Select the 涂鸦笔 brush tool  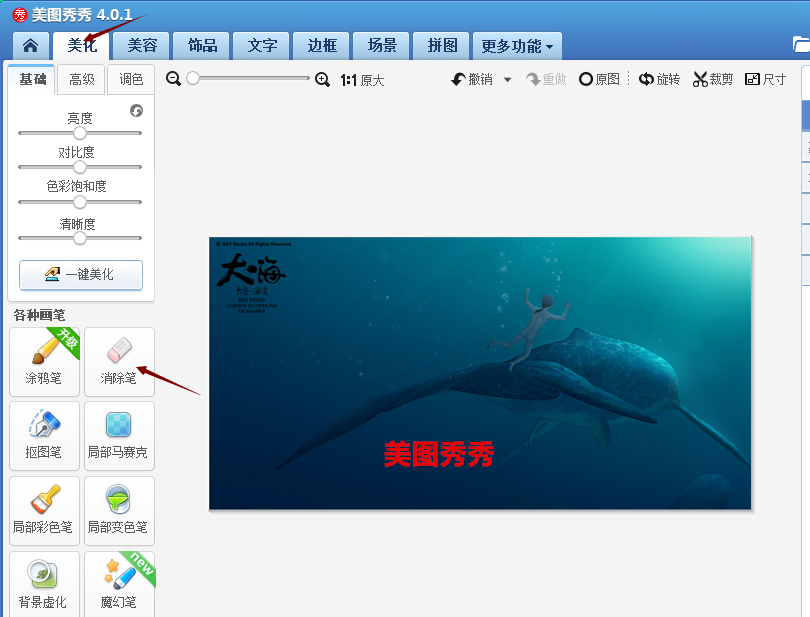(44, 362)
